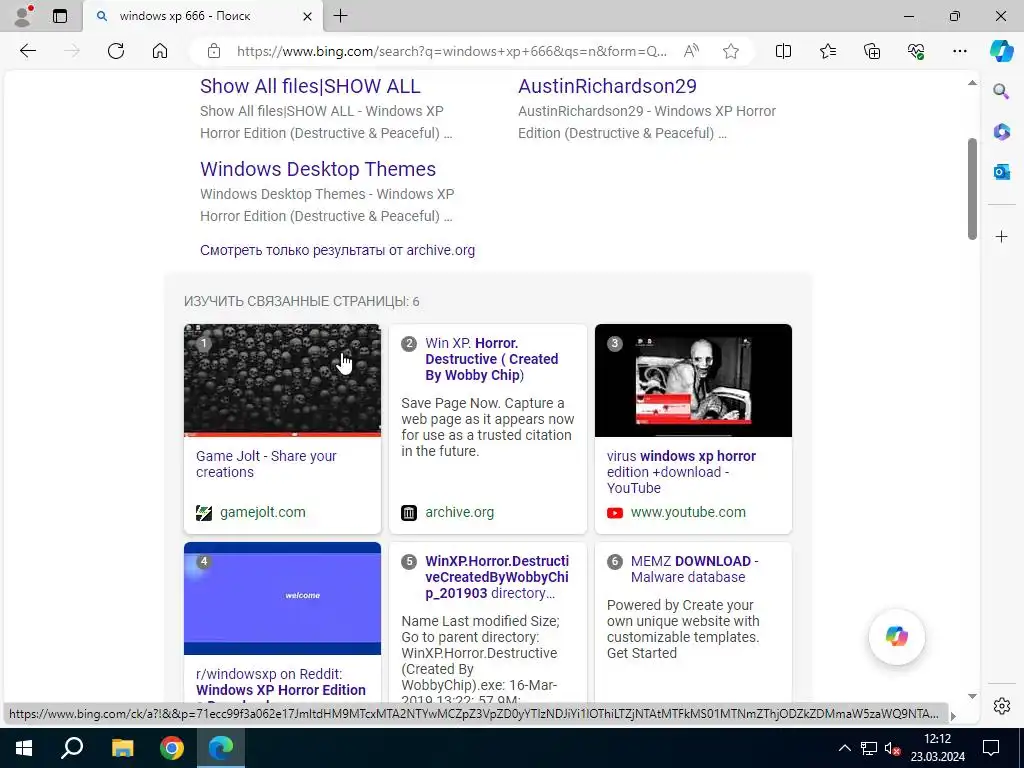
Task: Open 'MEMZ DOWNLOAD - Malware database' link
Action: click(x=695, y=569)
